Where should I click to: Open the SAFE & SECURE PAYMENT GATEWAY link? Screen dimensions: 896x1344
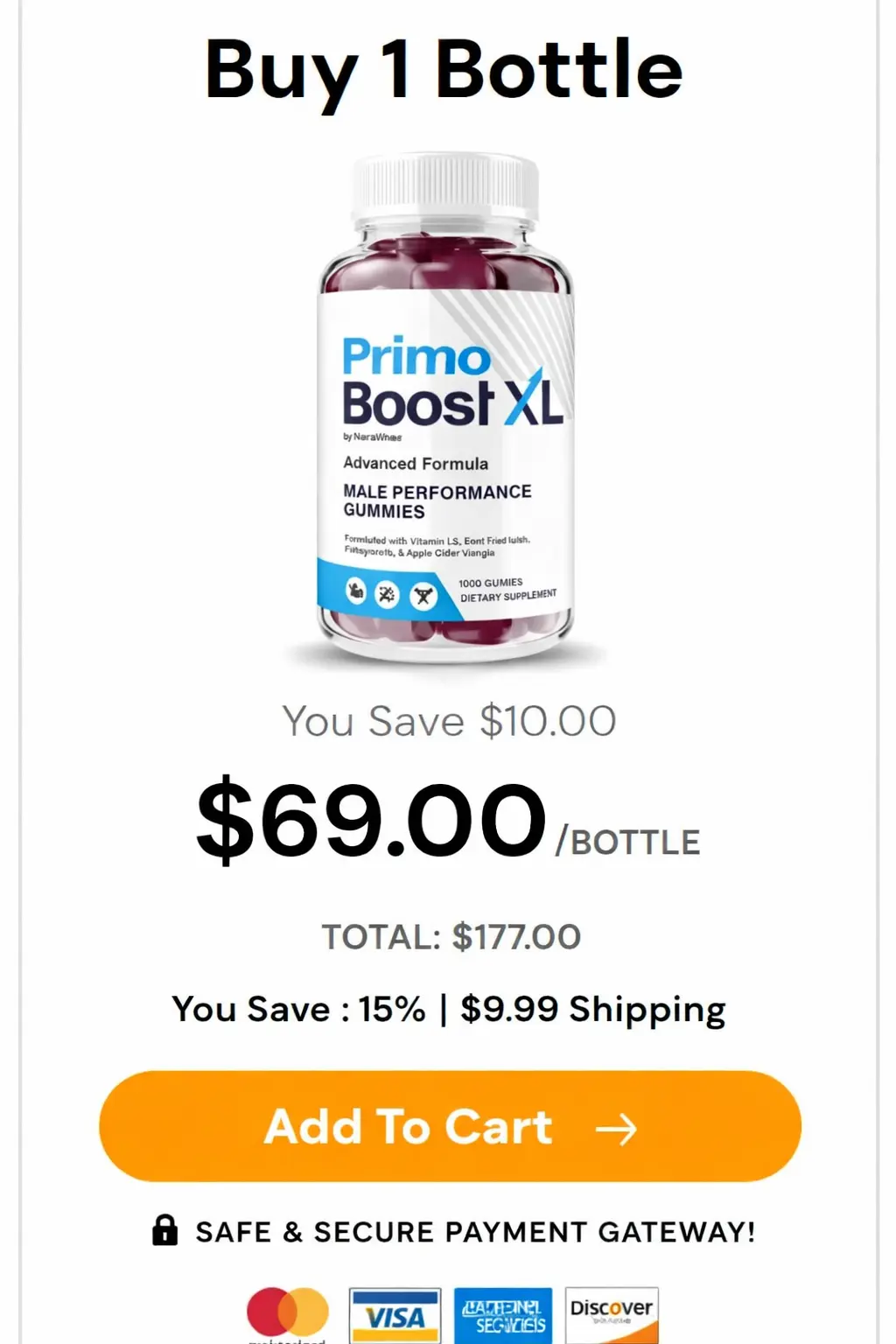(x=477, y=1231)
